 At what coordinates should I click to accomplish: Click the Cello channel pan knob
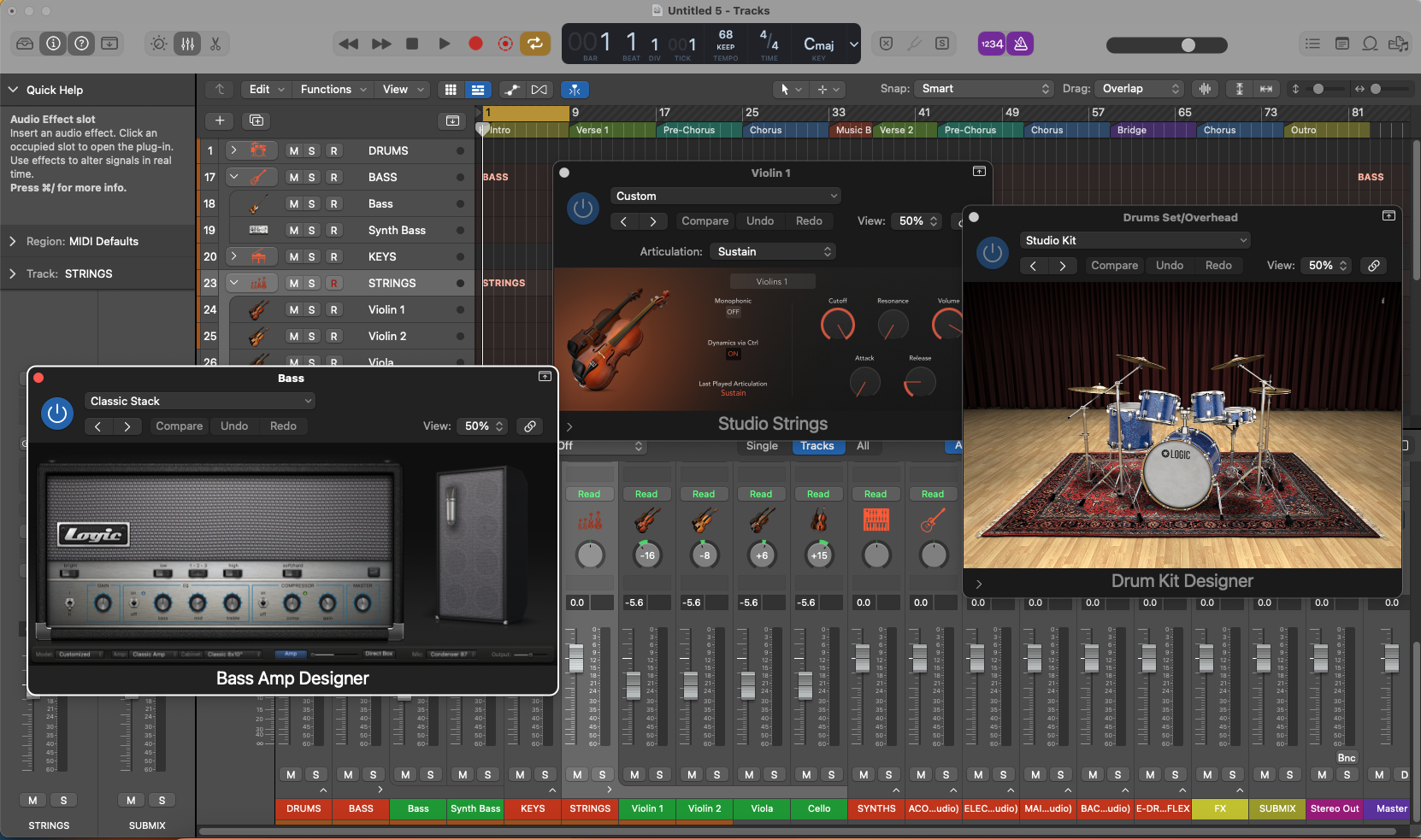[x=818, y=555]
